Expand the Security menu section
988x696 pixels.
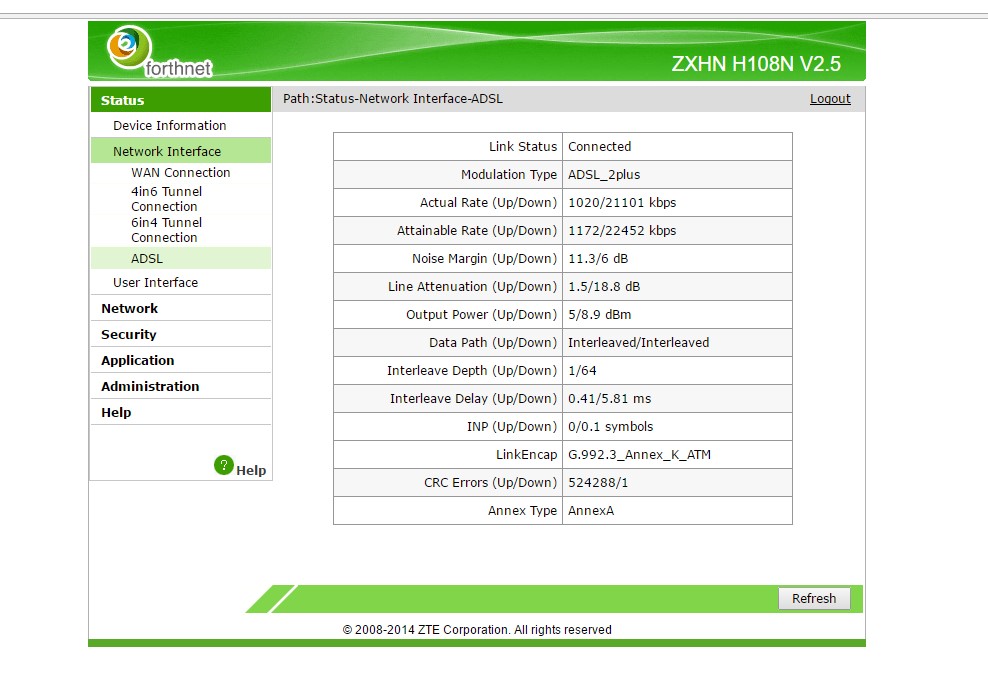129,334
